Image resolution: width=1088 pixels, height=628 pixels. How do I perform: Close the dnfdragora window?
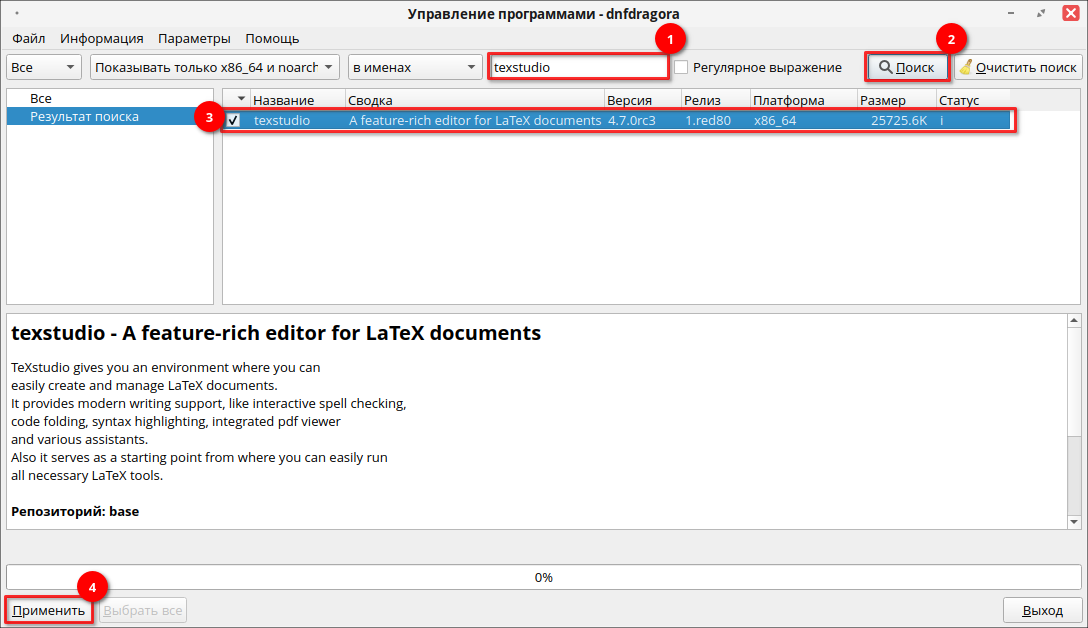1071,13
